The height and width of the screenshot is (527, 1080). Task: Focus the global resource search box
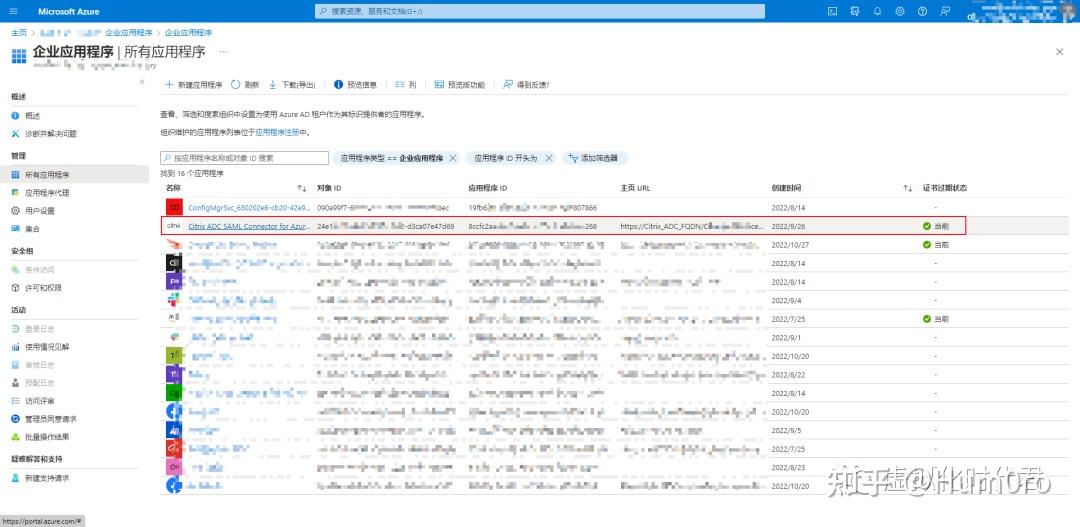(x=540, y=12)
